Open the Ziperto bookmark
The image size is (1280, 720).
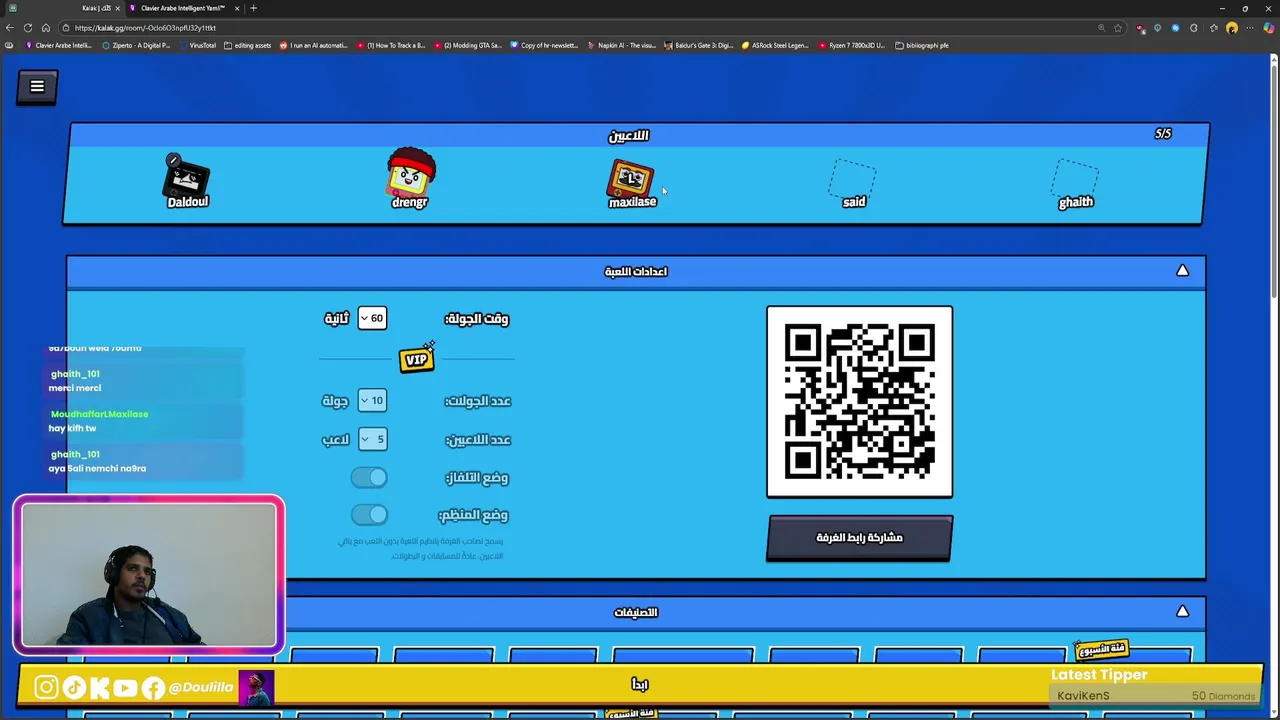point(136,45)
